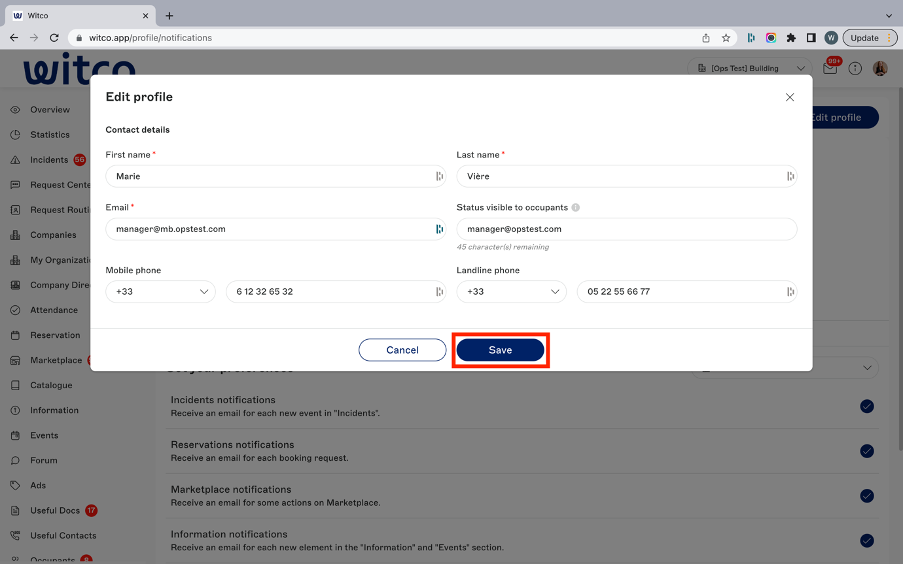This screenshot has height=564, width=904.
Task: Open Attendance in the sidebar
Action: tap(54, 310)
